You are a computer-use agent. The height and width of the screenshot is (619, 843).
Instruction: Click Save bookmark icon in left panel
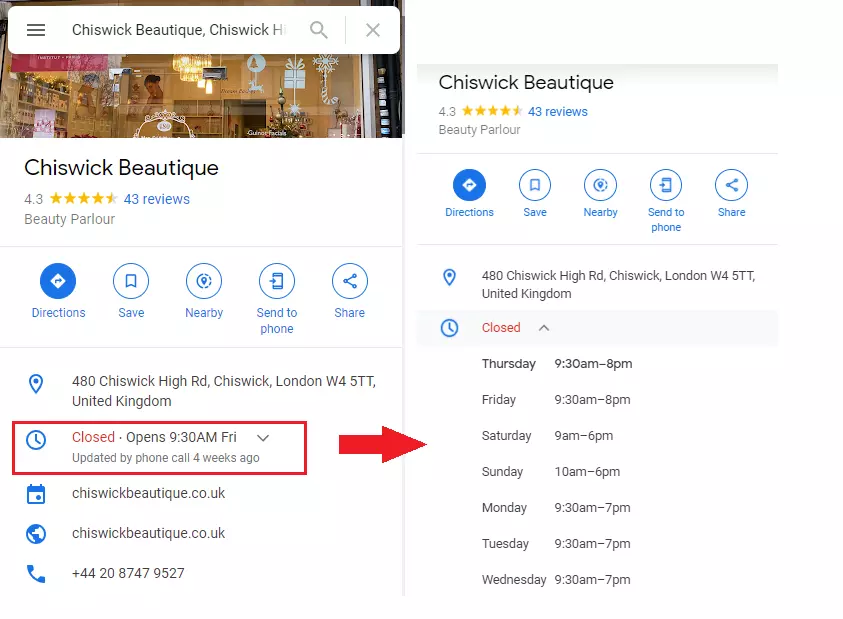tap(131, 281)
